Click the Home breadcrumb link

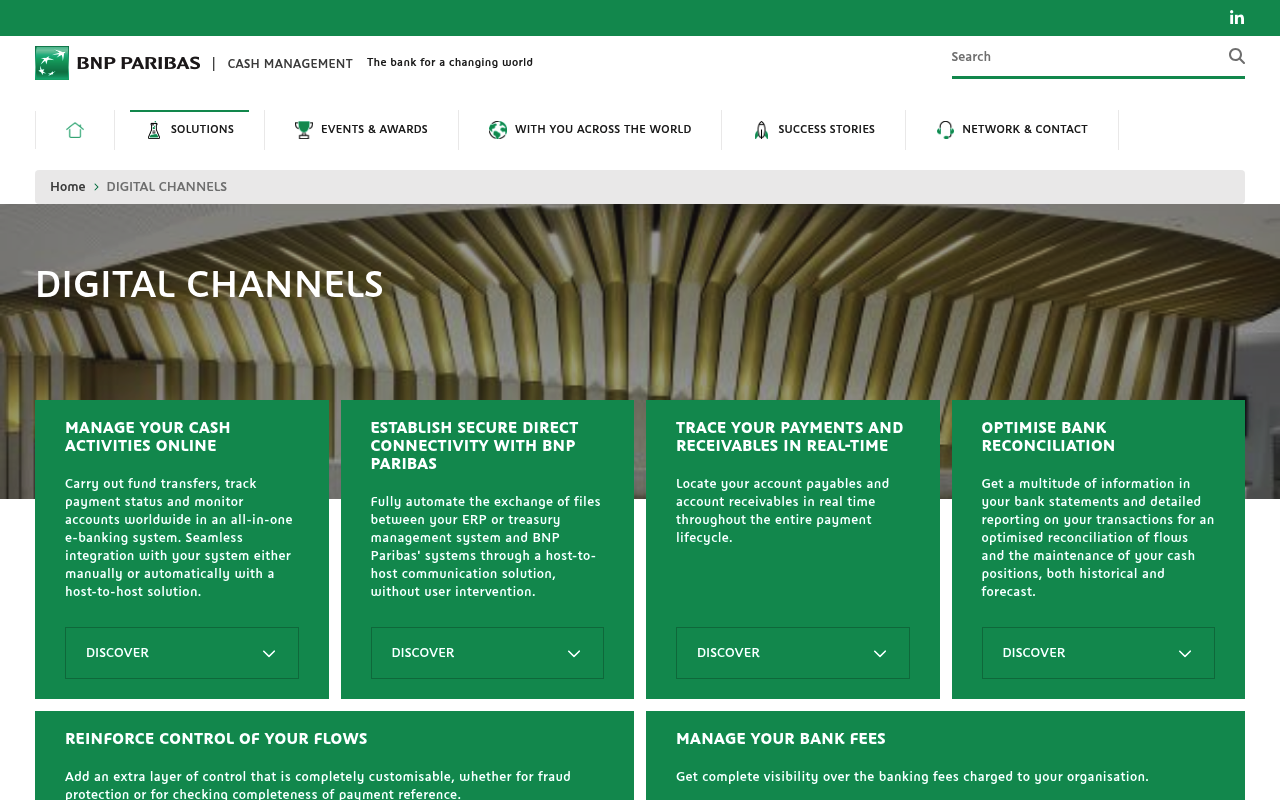(68, 187)
